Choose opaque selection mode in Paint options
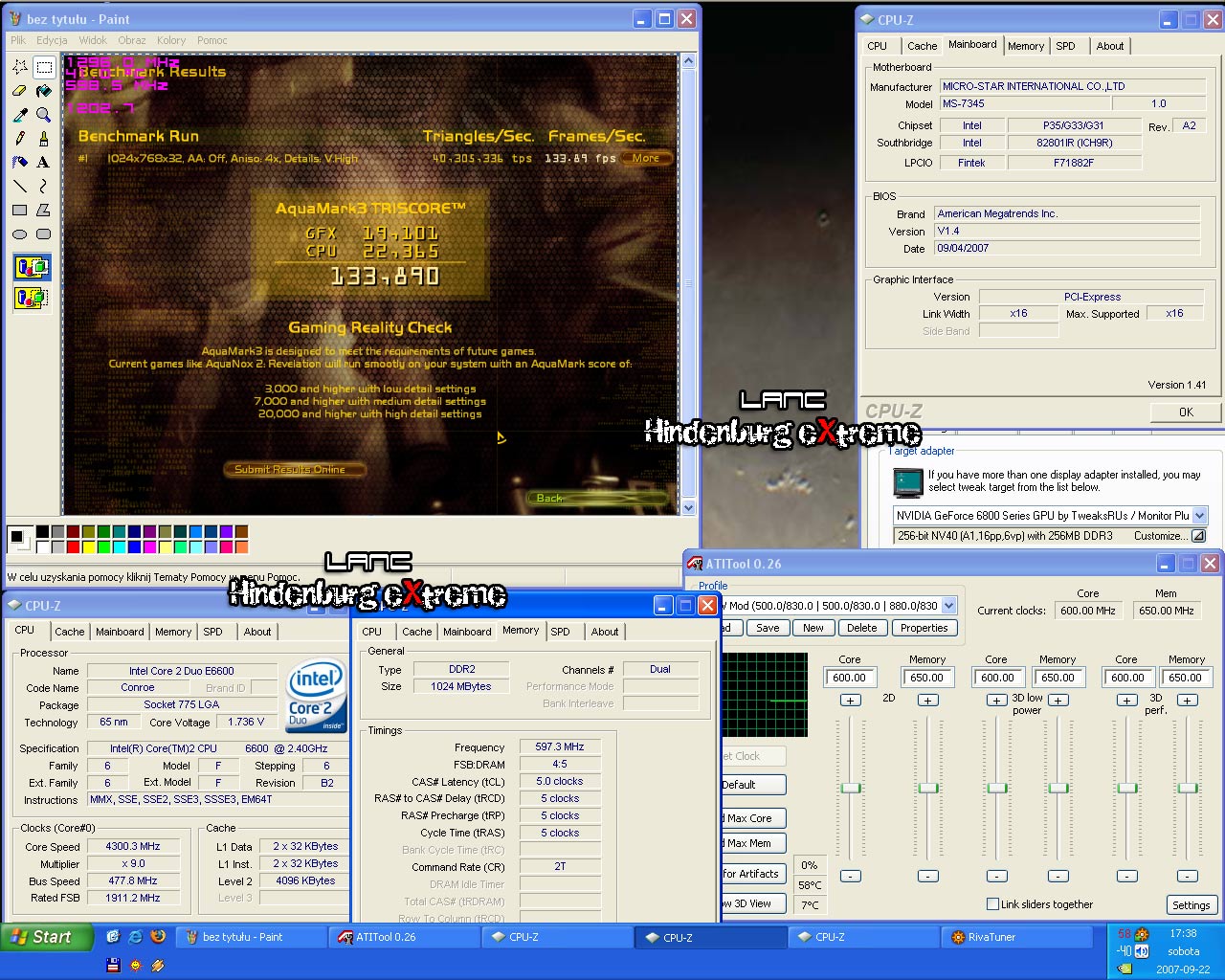Image resolution: width=1225 pixels, height=980 pixels. click(x=32, y=268)
